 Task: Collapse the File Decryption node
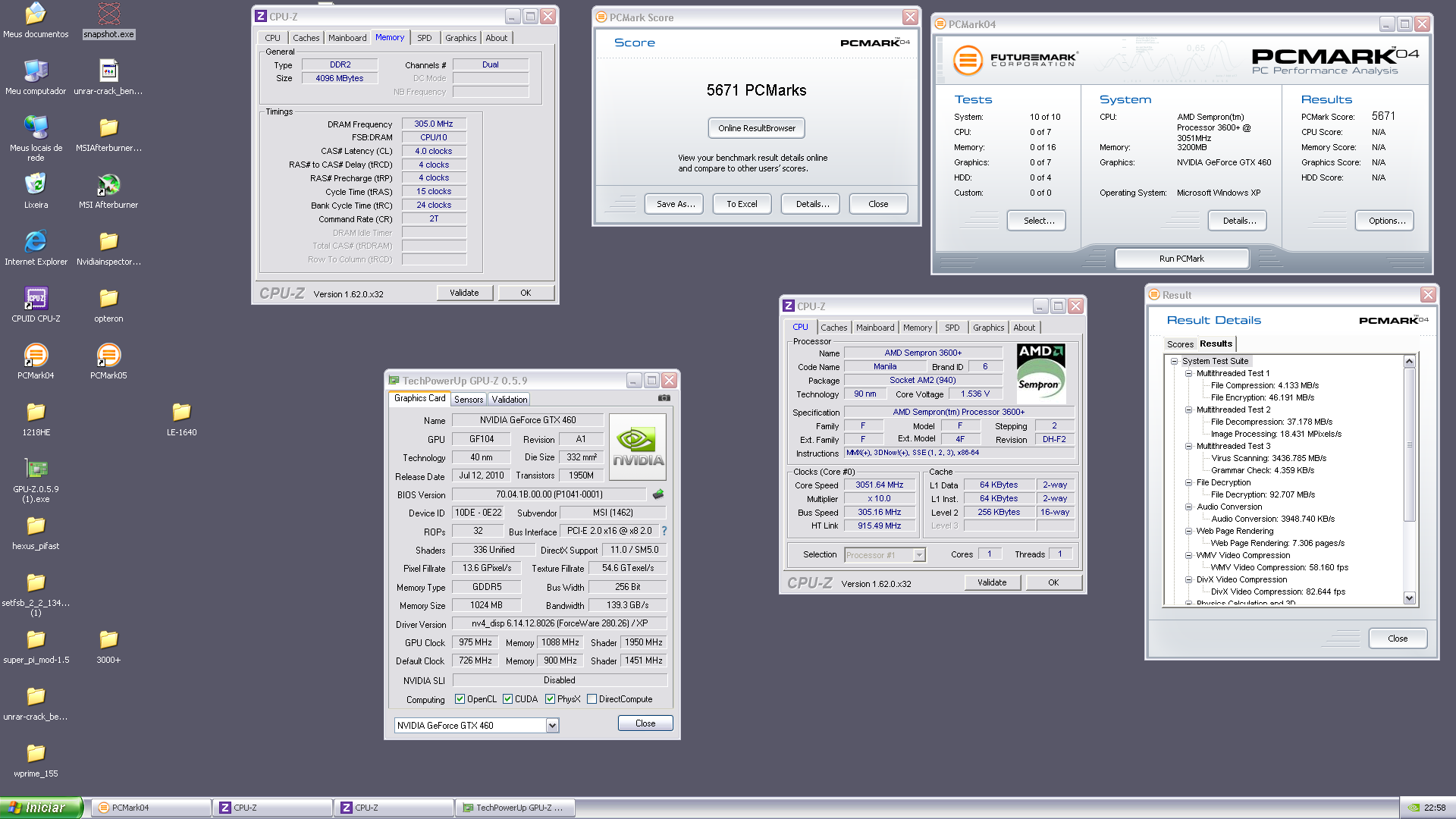coord(1188,483)
